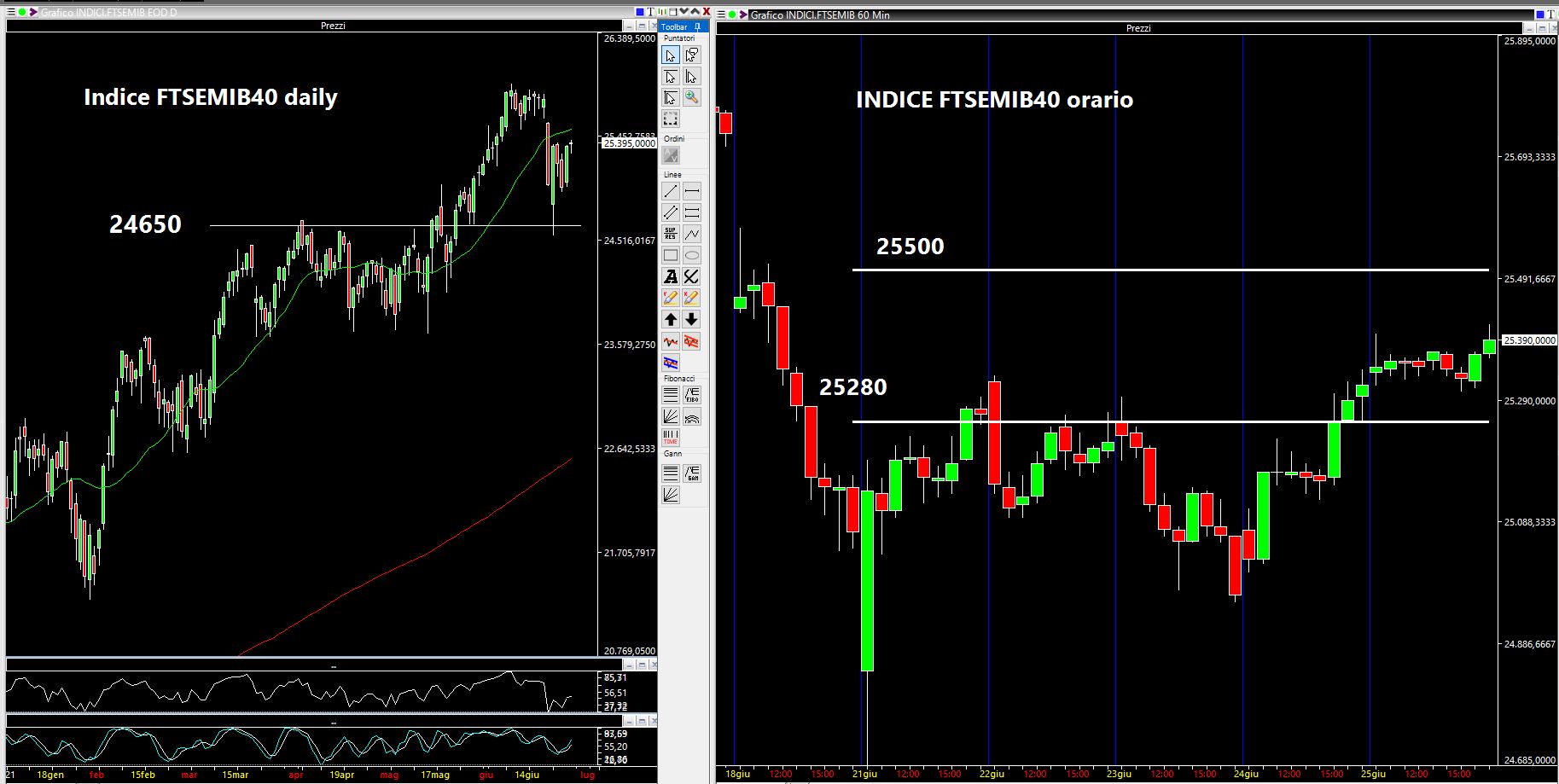
Task: Select the red channel band tool
Action: coord(691,341)
